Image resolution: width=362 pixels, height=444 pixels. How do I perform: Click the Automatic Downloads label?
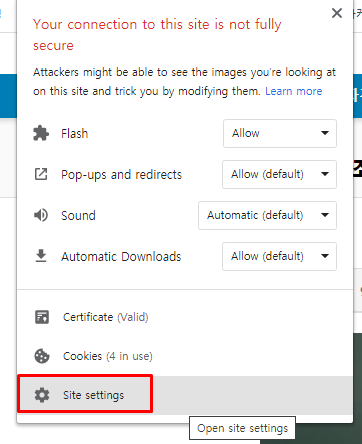pyautogui.click(x=121, y=257)
